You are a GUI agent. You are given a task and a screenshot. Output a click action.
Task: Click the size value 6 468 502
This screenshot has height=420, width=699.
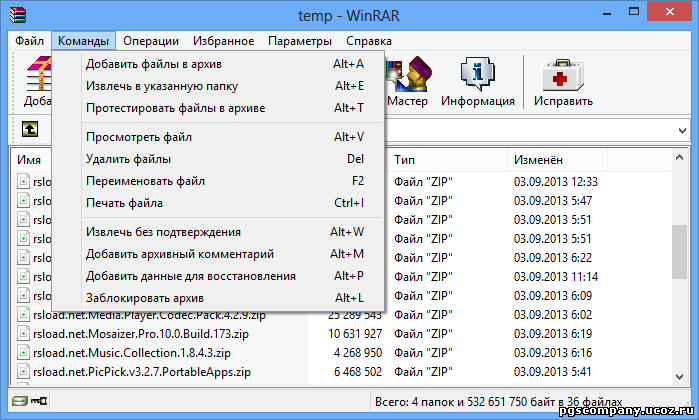pos(358,372)
